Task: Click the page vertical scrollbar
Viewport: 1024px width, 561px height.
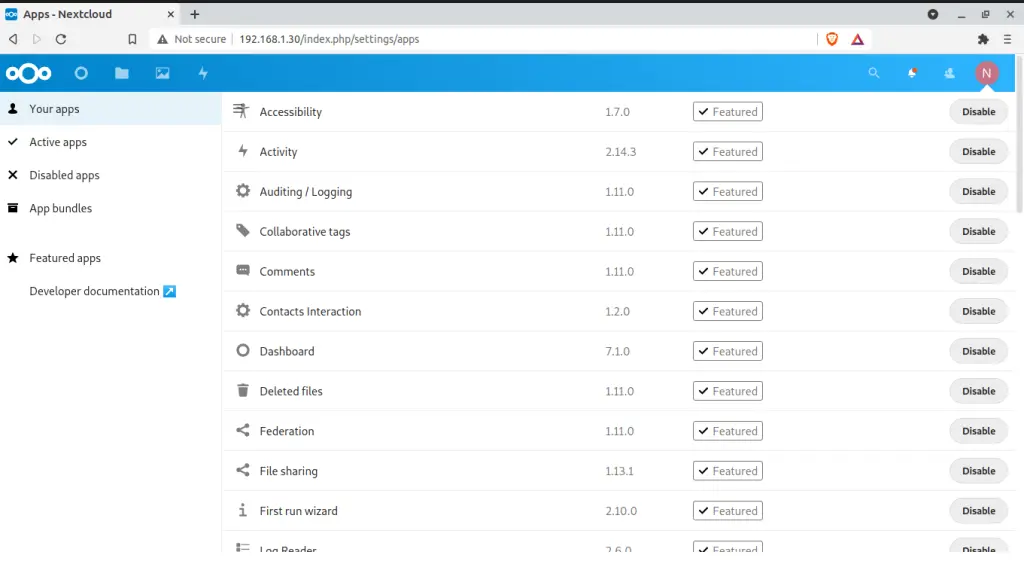Action: (x=1019, y=134)
